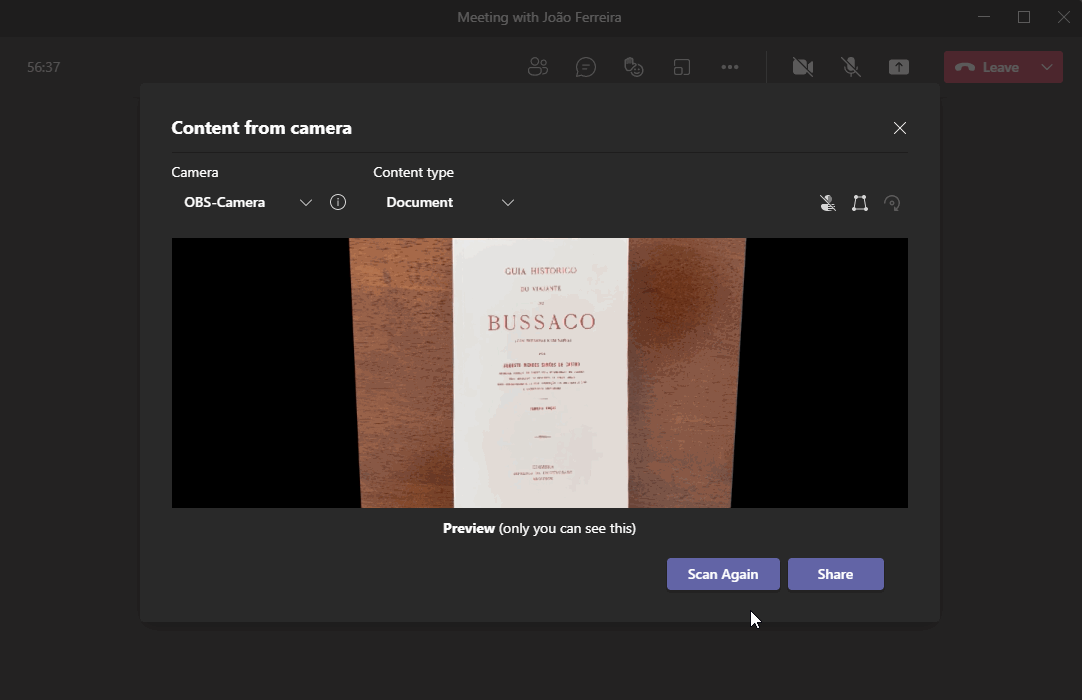Open the Content type dropdown

point(508,202)
